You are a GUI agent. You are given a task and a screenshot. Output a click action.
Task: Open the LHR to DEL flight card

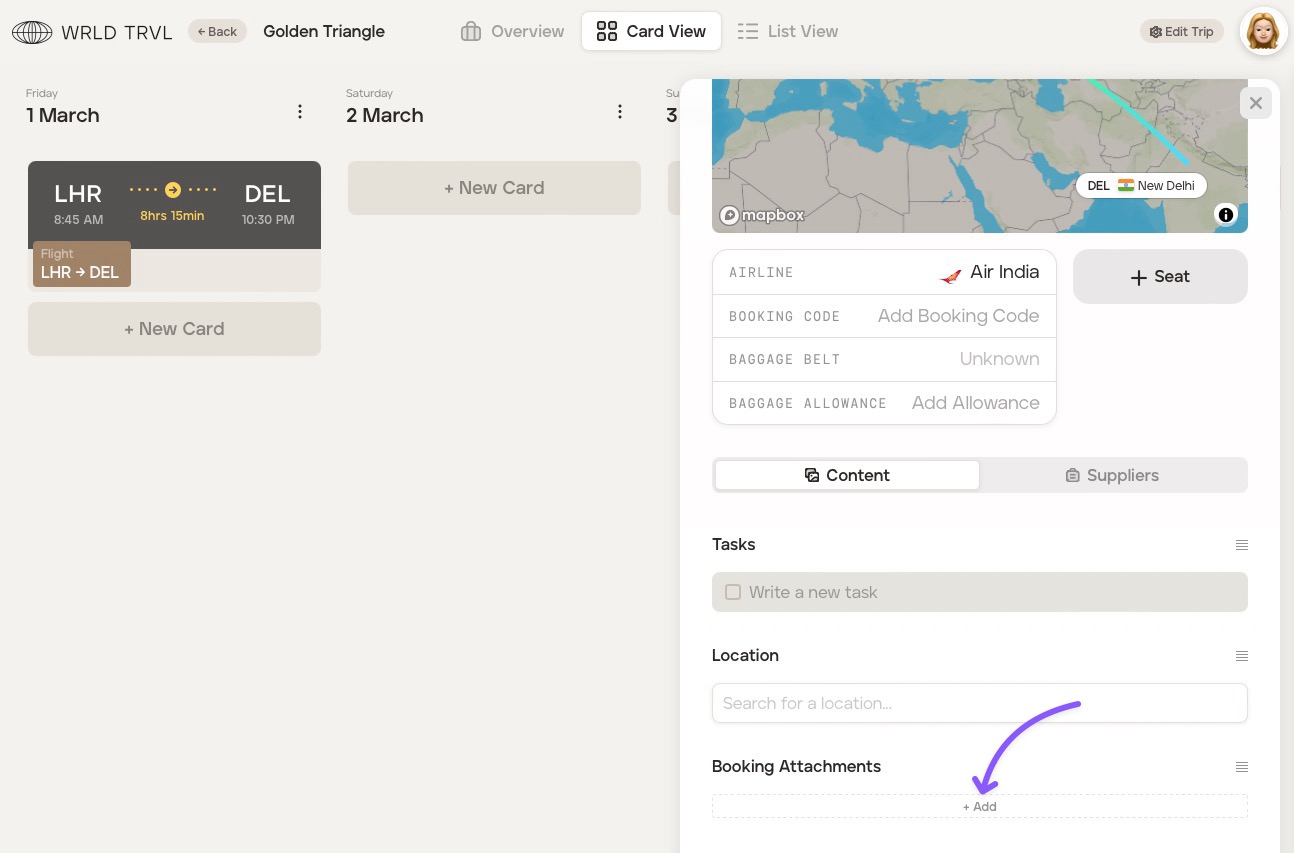(x=174, y=205)
